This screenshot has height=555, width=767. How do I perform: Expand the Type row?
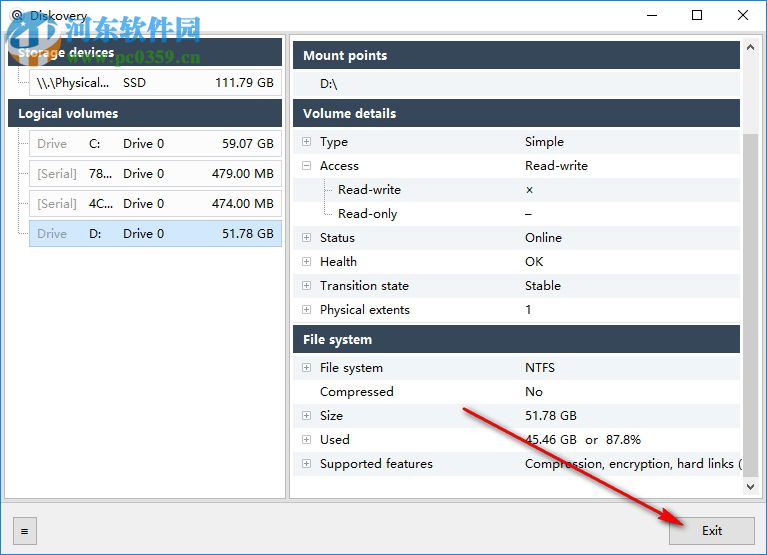tap(306, 142)
